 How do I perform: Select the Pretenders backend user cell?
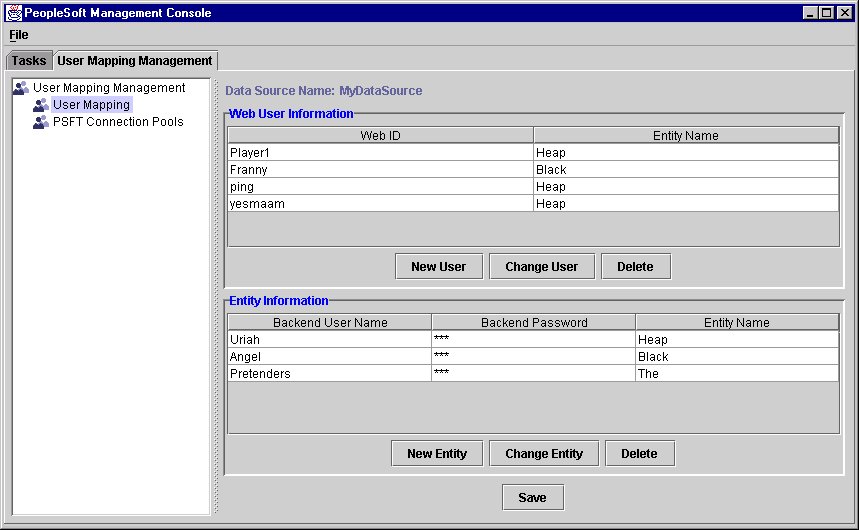coord(330,373)
